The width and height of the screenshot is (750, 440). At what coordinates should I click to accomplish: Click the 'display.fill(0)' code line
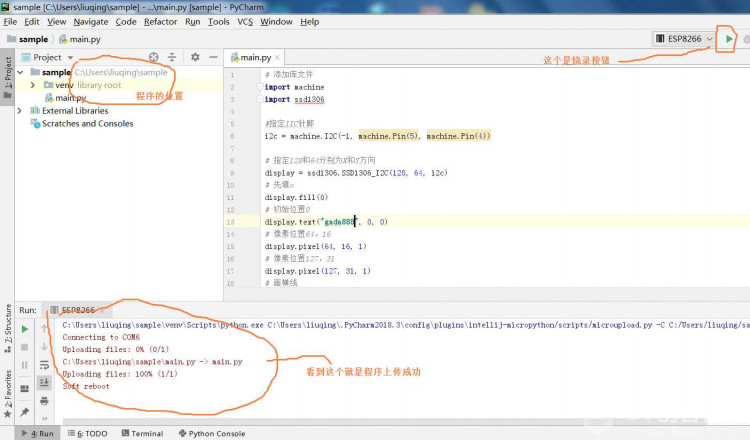[x=296, y=198]
